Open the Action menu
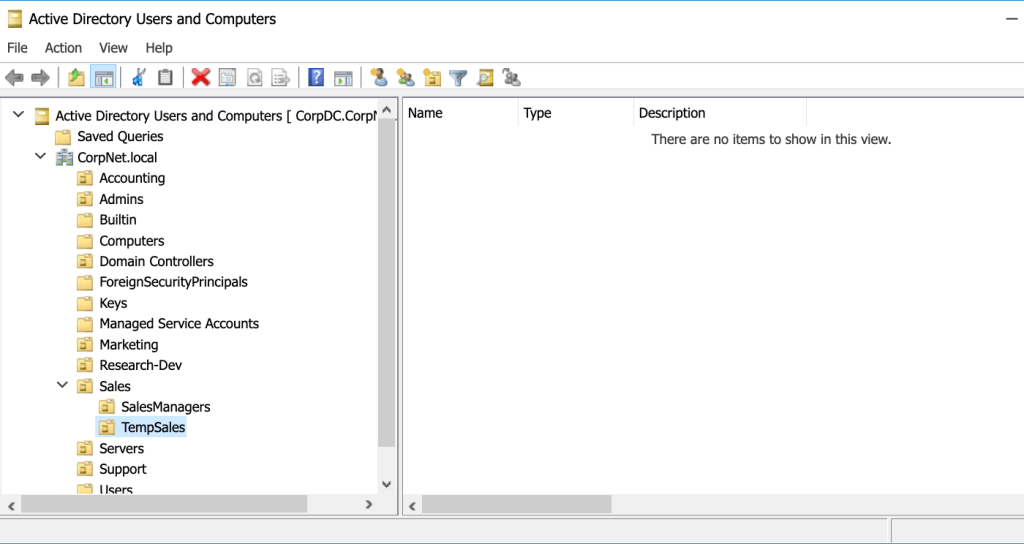Screen dimensions: 1024x544 tap(63, 48)
